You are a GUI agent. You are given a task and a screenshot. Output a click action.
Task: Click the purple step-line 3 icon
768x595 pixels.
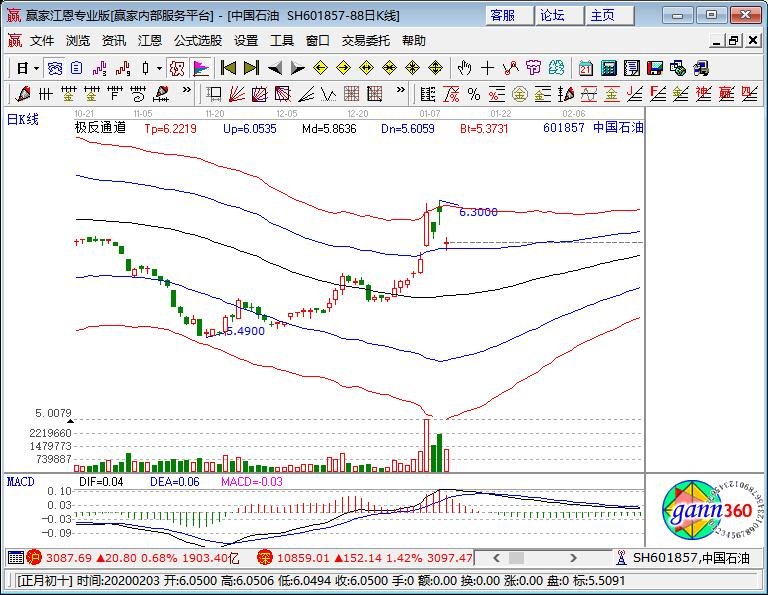[100, 68]
